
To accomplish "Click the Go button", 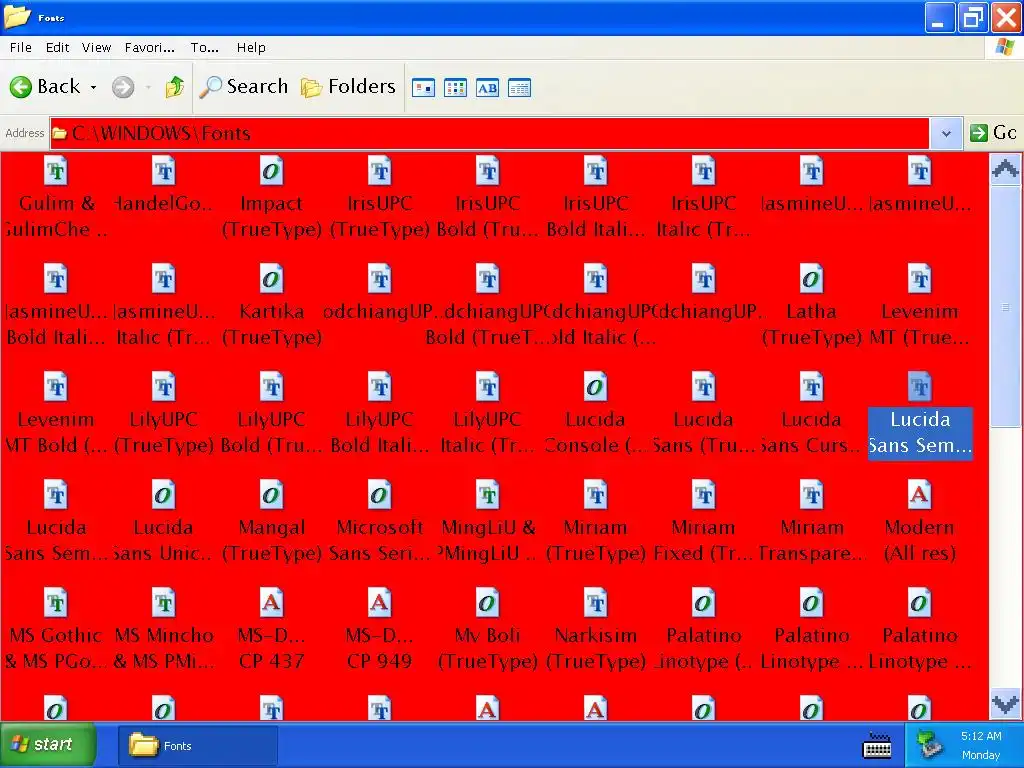I will click(x=993, y=133).
